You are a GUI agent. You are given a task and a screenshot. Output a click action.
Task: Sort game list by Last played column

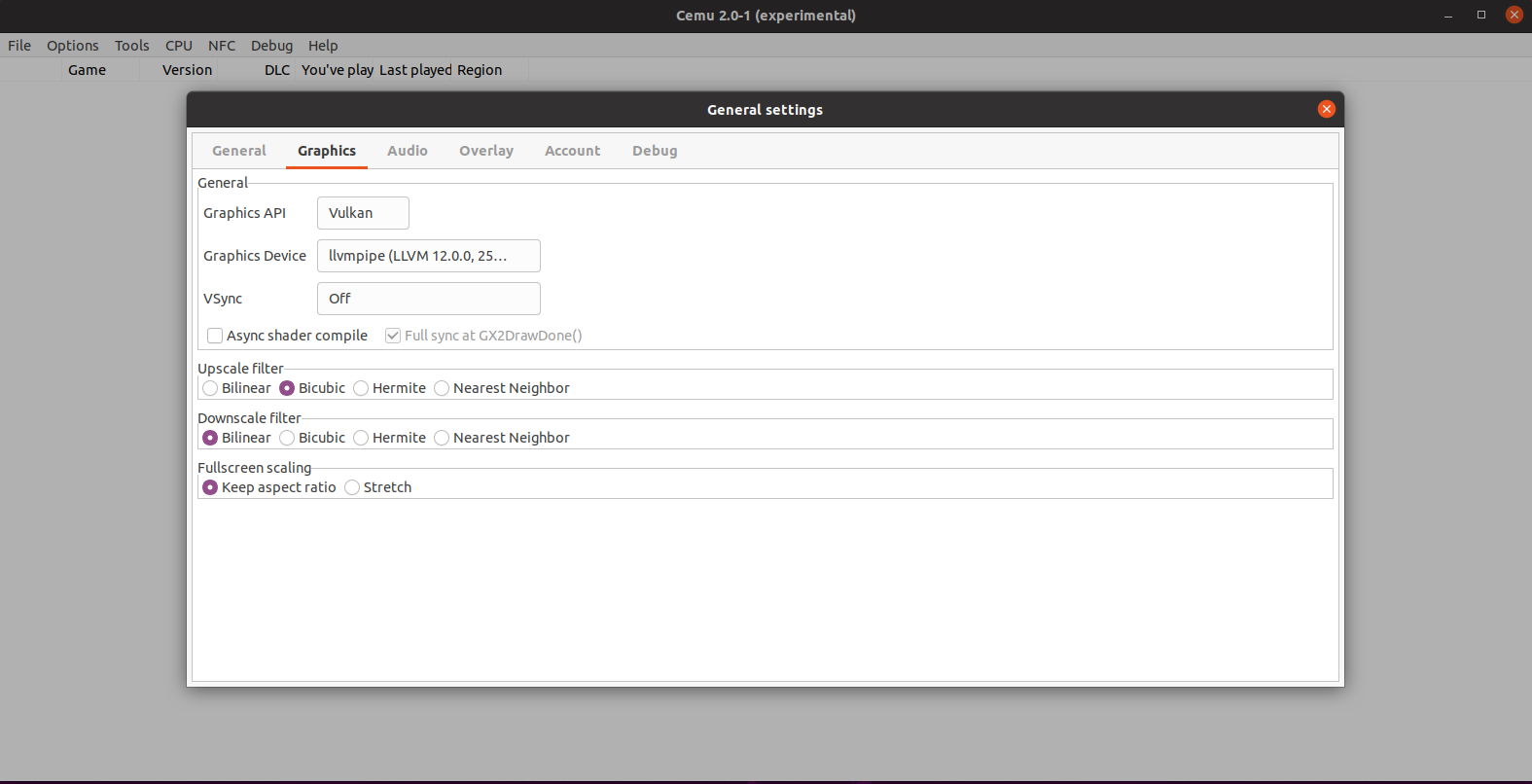pos(415,70)
